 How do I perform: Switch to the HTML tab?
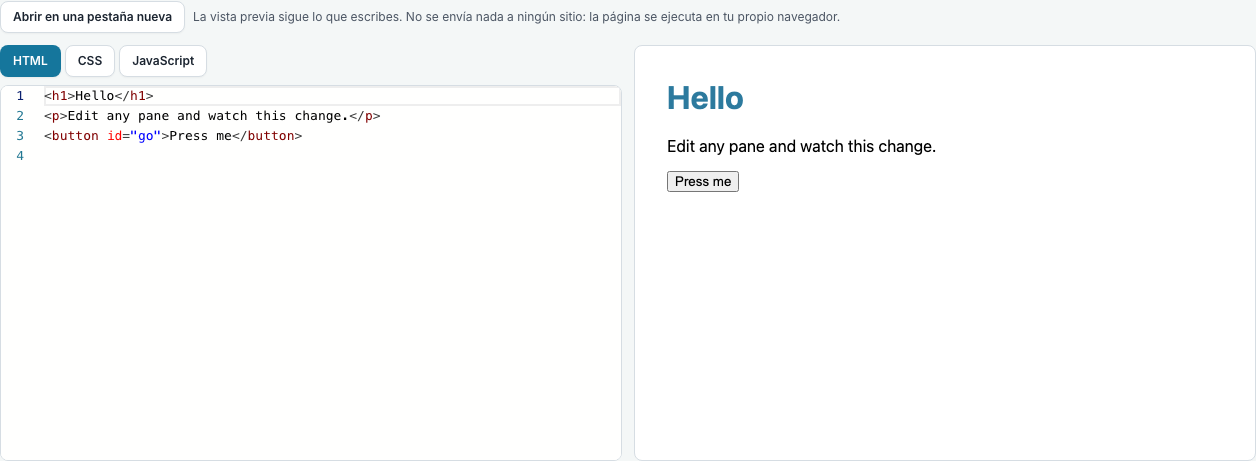(x=30, y=61)
